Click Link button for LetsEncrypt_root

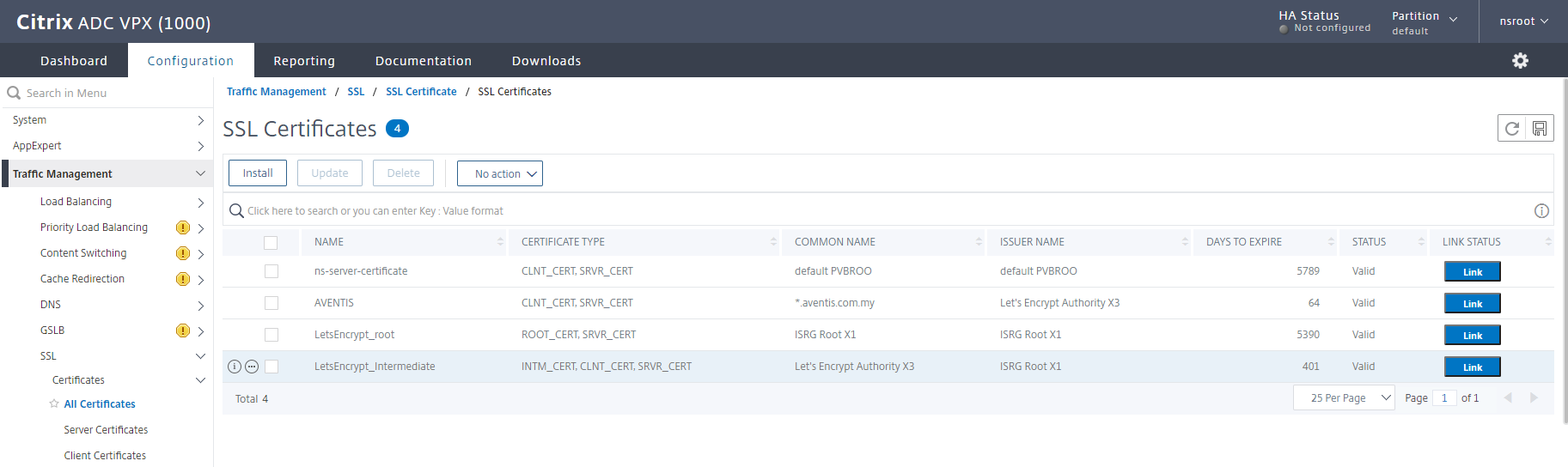click(x=1473, y=336)
